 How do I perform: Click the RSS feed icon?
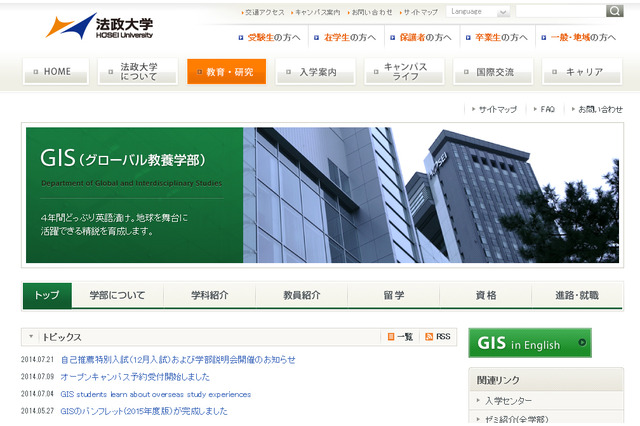point(429,337)
